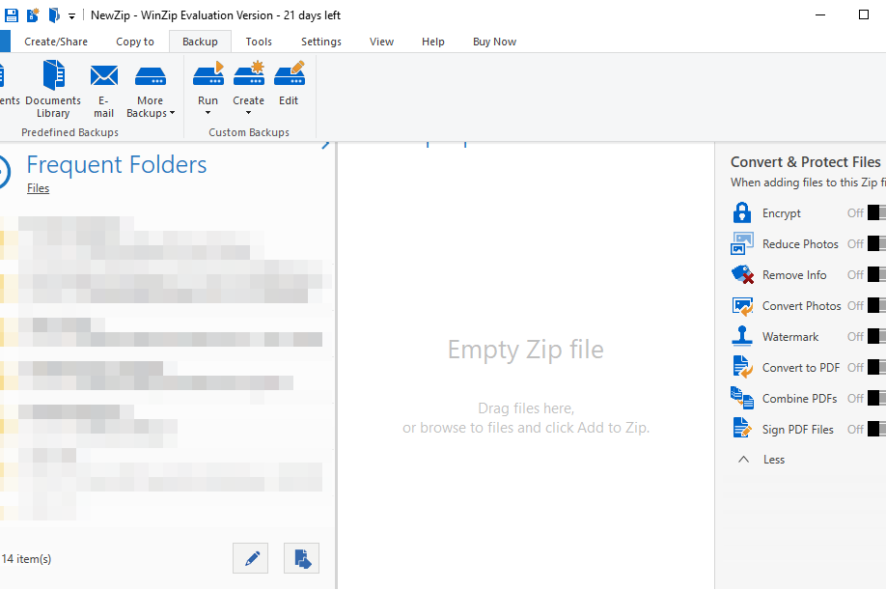Open the quick access toolbar customize arrow
The image size is (886, 590).
coord(72,16)
